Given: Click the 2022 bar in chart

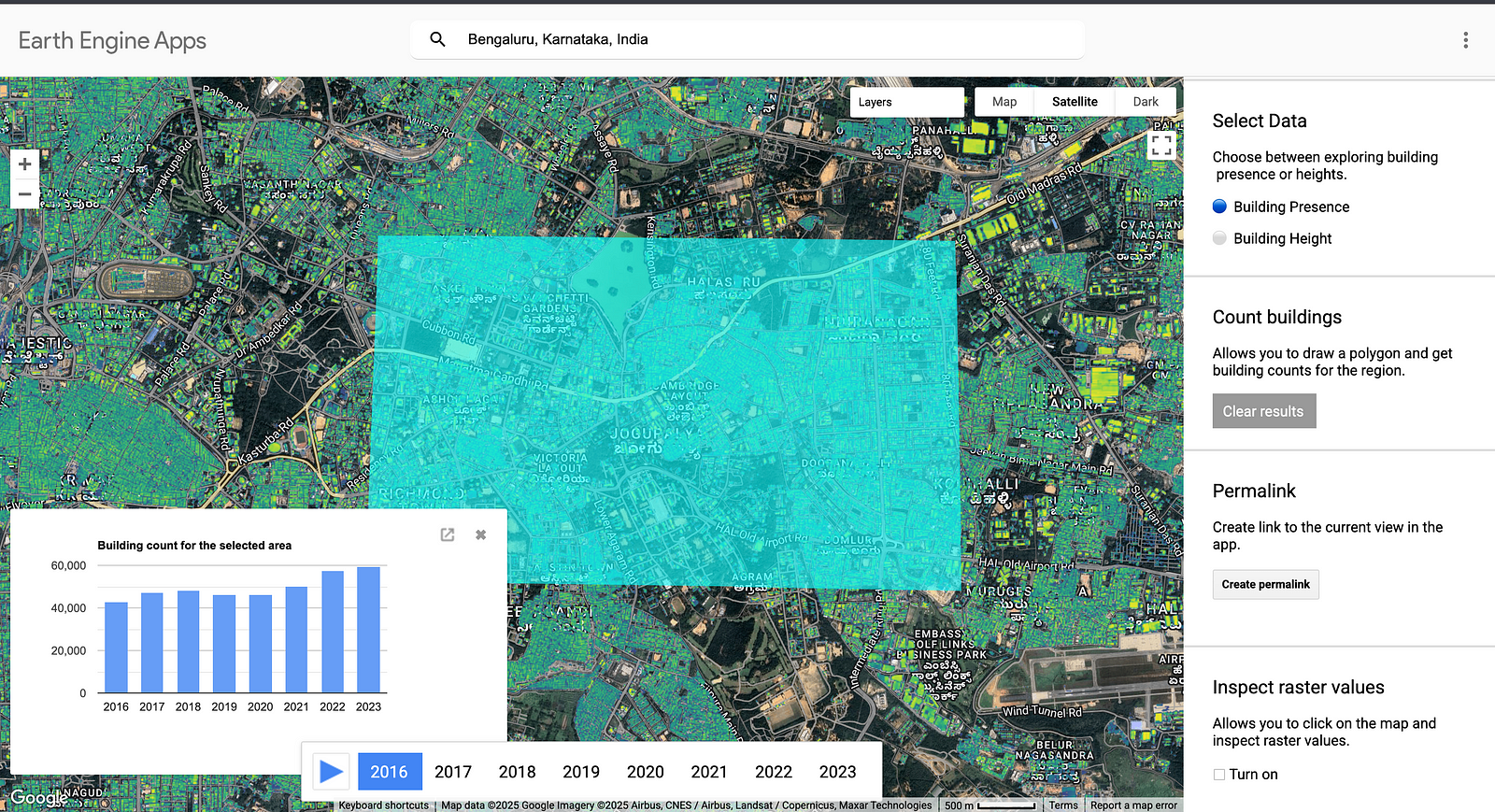Looking at the screenshot, I should coord(333,632).
